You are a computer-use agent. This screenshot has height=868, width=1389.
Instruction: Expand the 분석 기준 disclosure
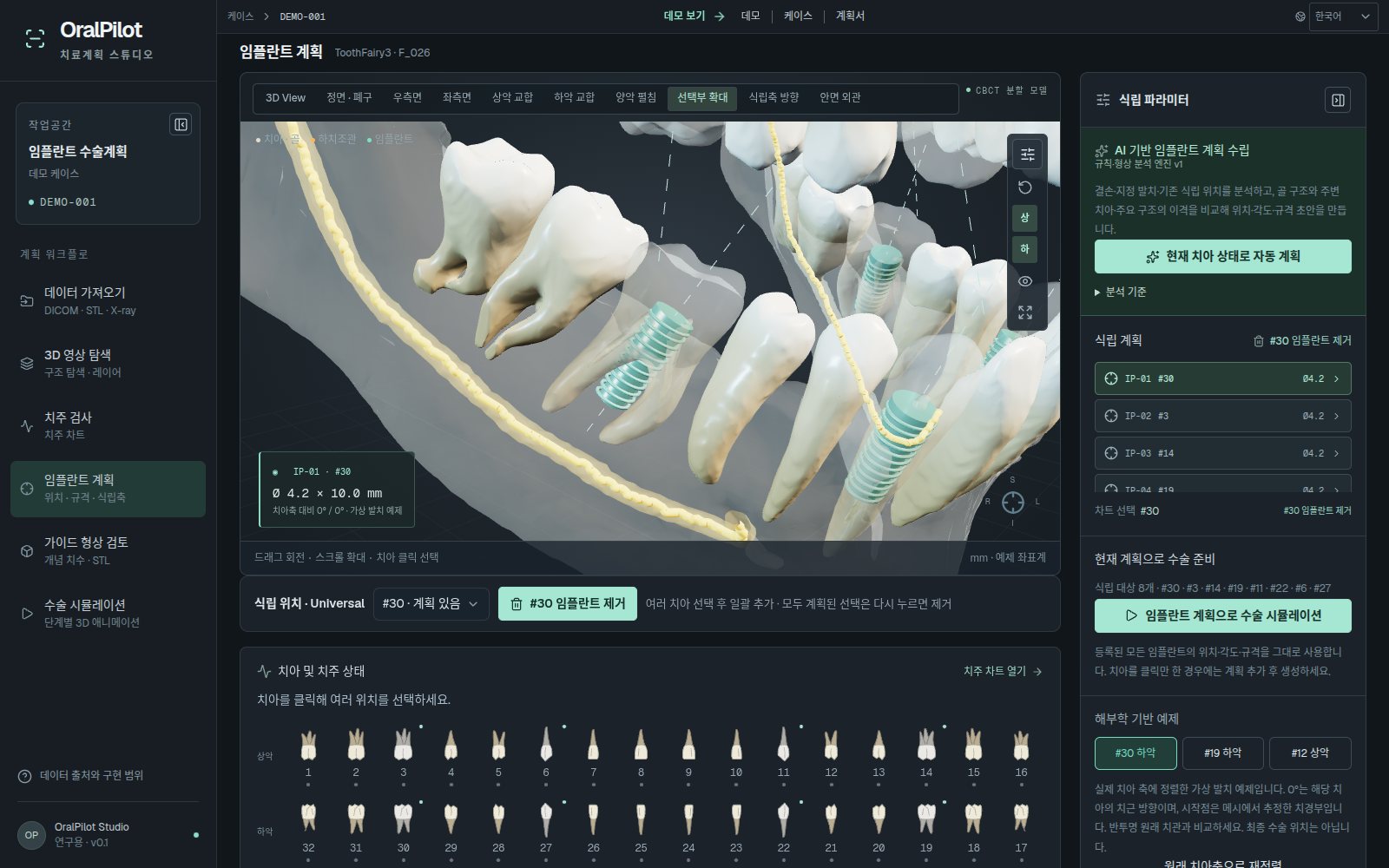pos(1121,293)
